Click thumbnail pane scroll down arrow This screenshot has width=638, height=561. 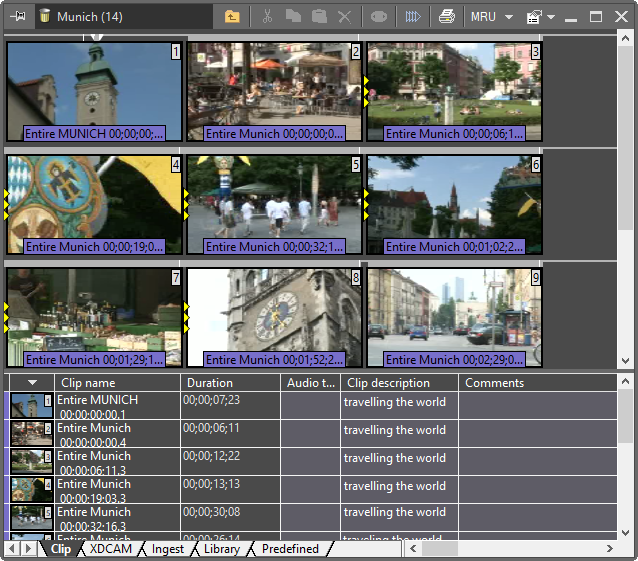[625, 361]
